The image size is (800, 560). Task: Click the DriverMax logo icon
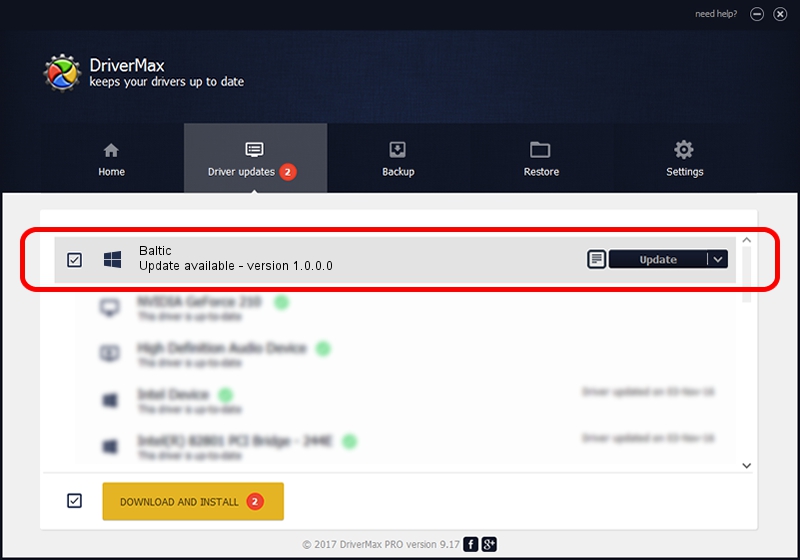[x=64, y=73]
